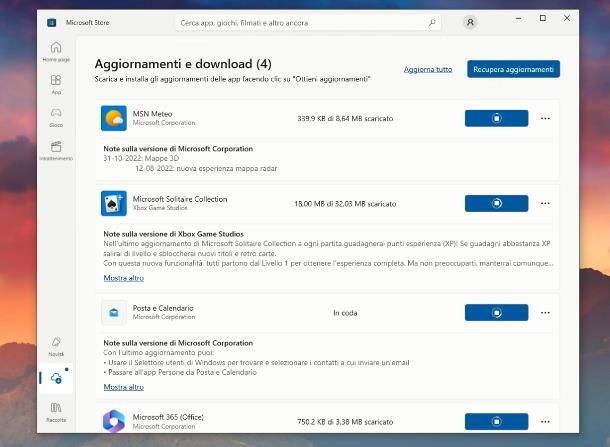Click the MSN Meteo app icon
The width and height of the screenshot is (610, 447).
pos(114,118)
